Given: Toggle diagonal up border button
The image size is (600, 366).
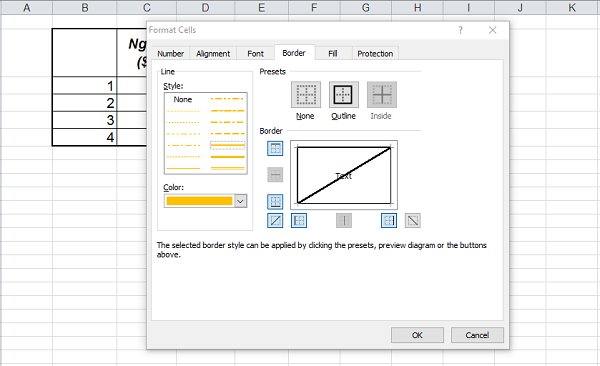Looking at the screenshot, I should pyautogui.click(x=275, y=221).
